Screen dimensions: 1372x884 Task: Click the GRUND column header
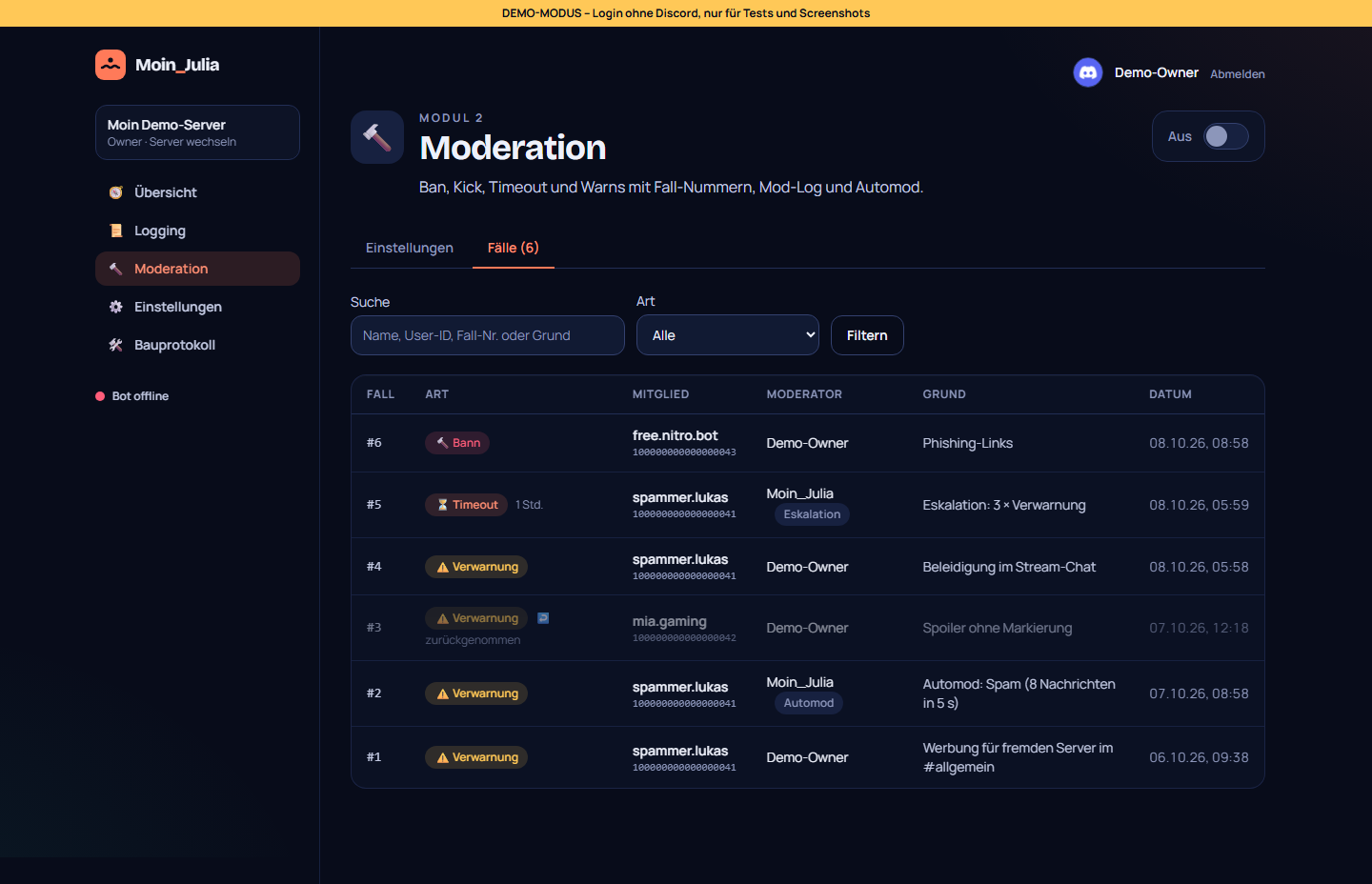944,394
